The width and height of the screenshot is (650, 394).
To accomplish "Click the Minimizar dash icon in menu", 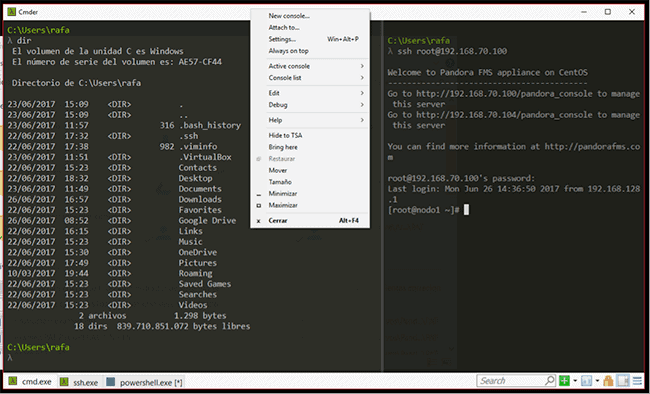I will 259,194.
